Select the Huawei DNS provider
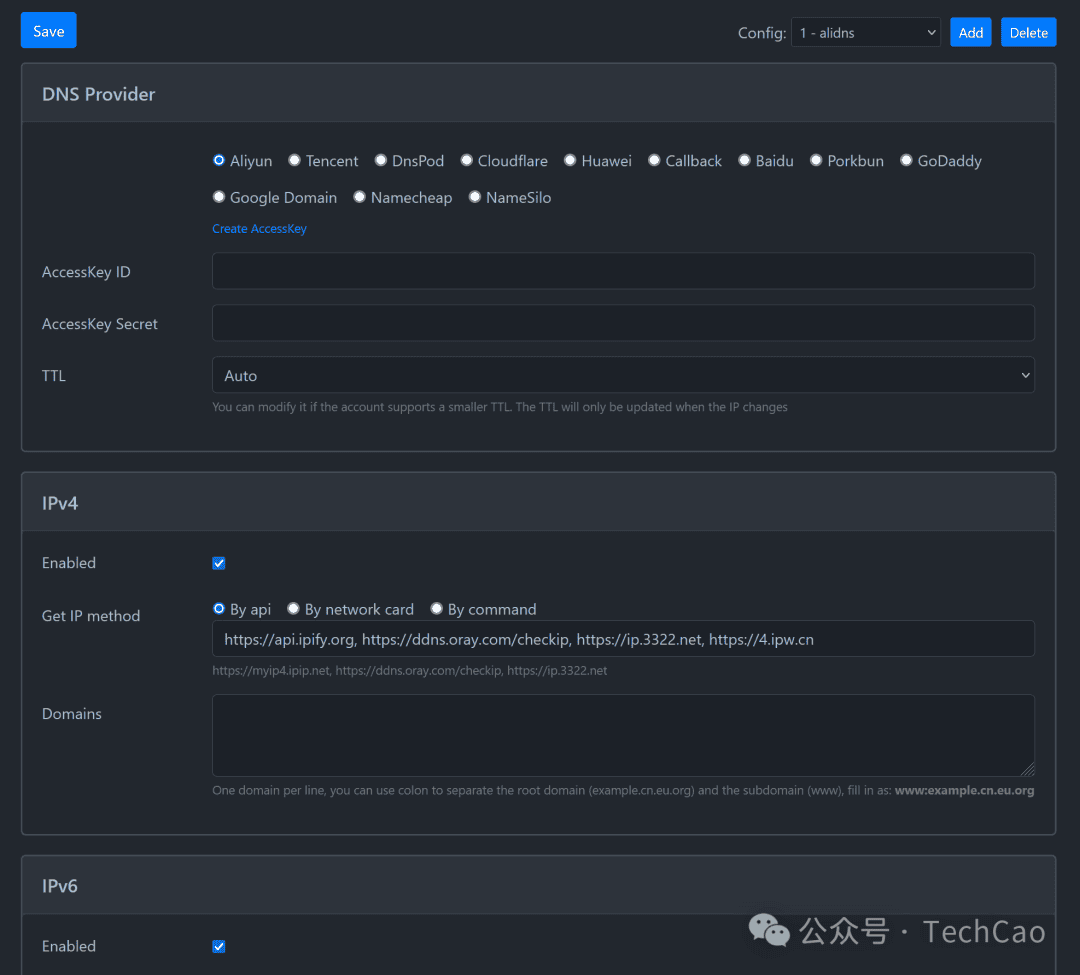Viewport: 1080px width, 975px height. [570, 160]
